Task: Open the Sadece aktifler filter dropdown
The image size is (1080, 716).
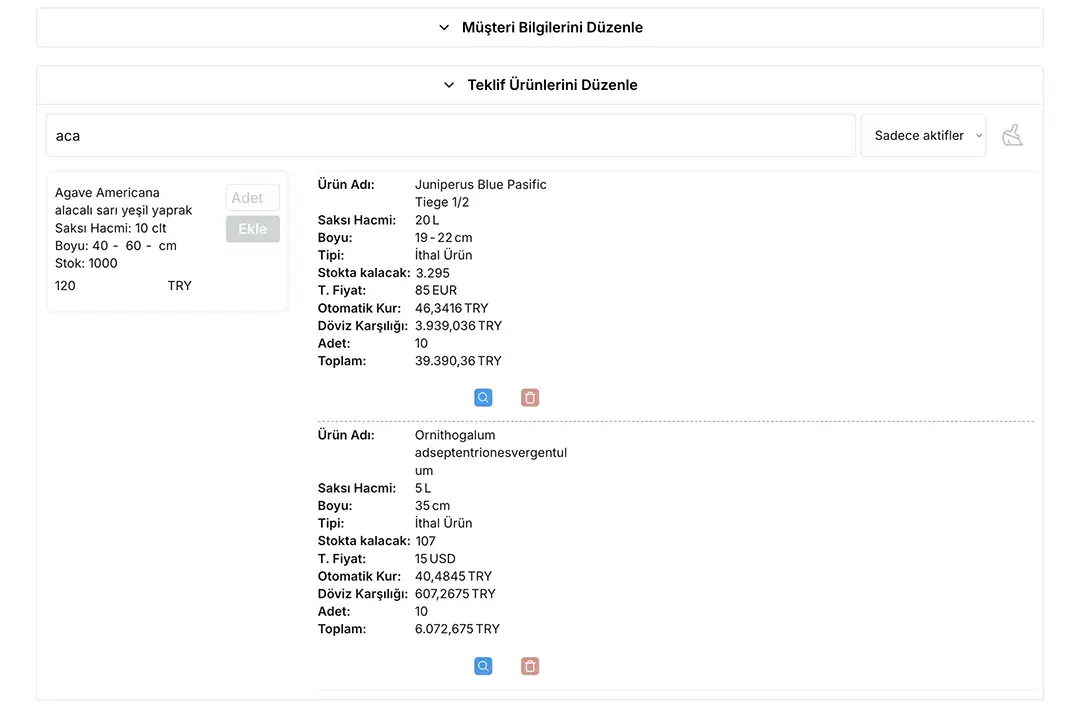Action: (x=923, y=136)
